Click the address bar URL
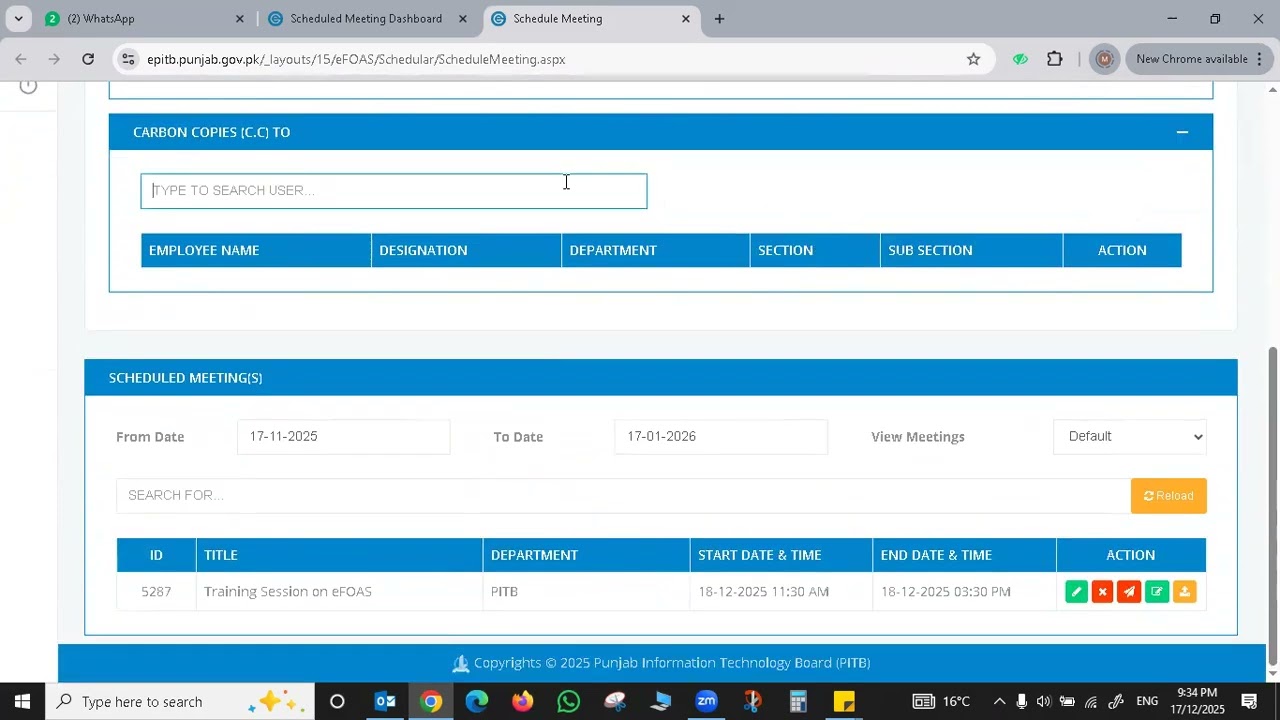The height and width of the screenshot is (720, 1280). 356,59
